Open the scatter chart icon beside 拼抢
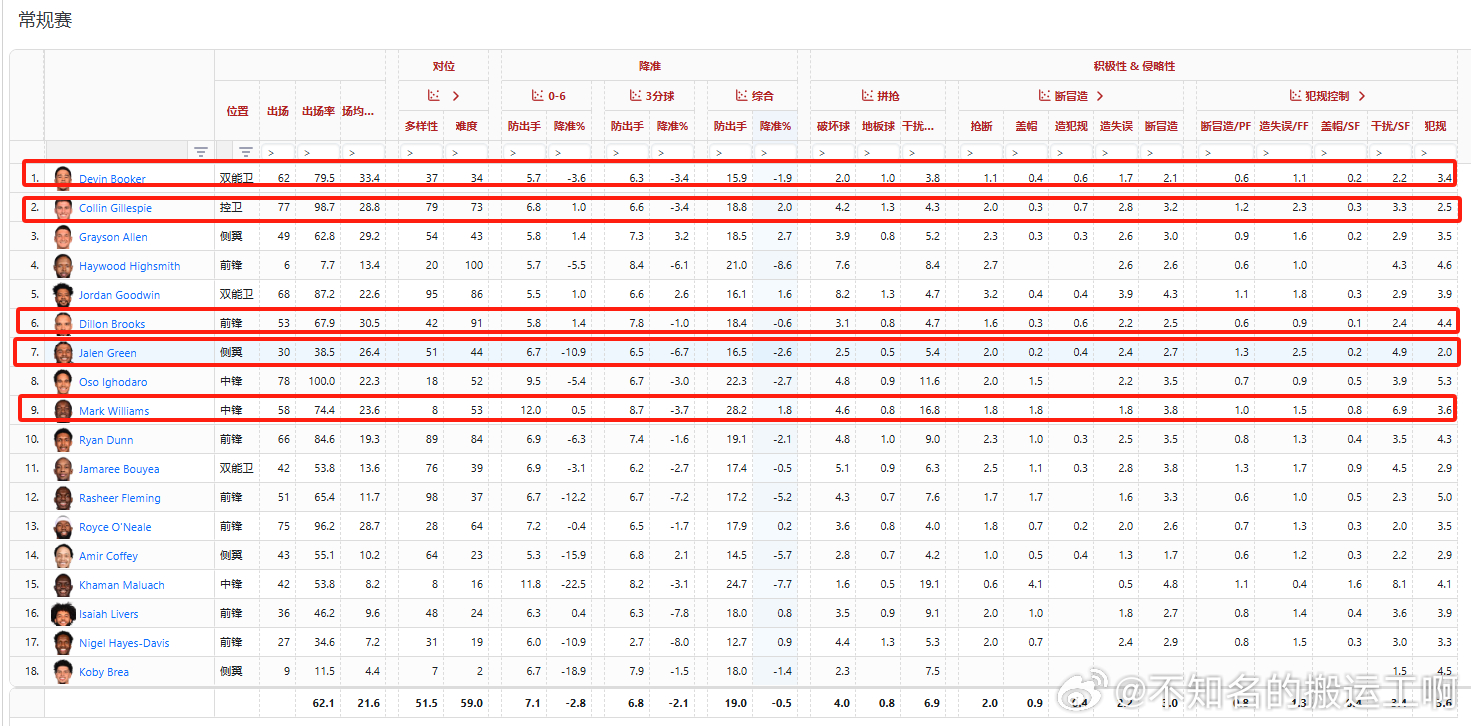The image size is (1471, 726). (869, 96)
